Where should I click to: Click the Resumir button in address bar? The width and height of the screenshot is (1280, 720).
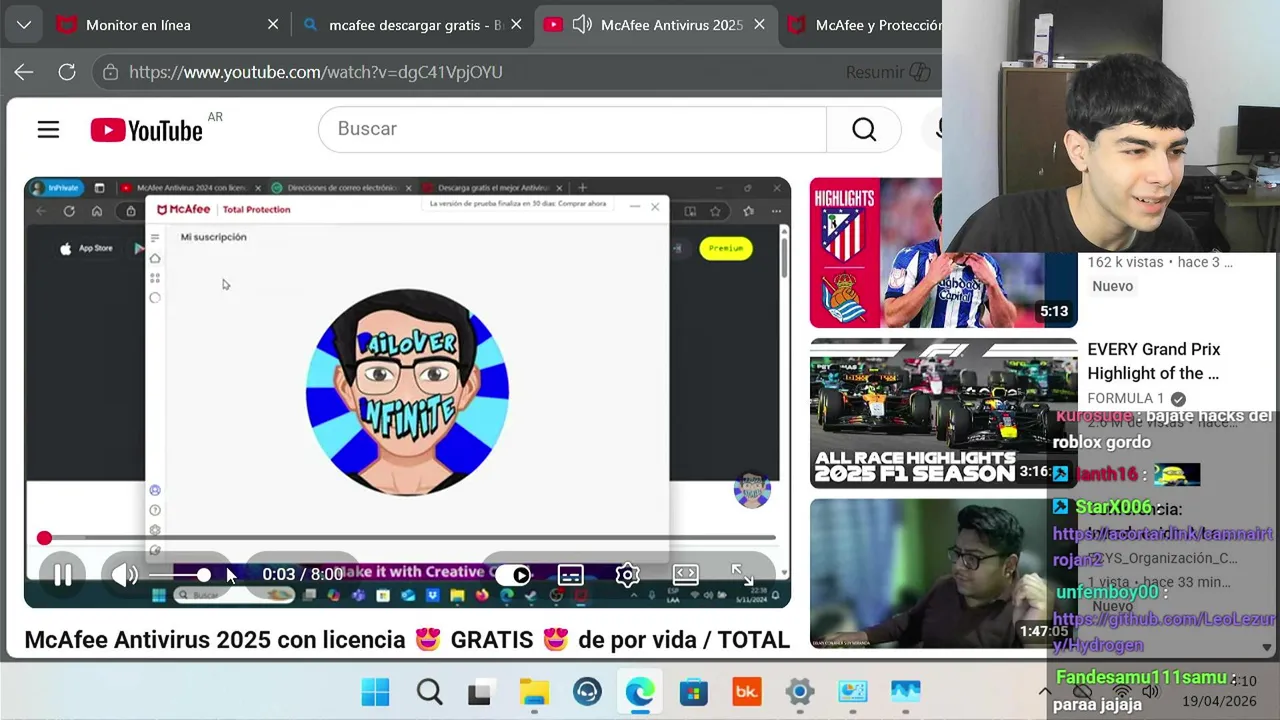point(888,72)
